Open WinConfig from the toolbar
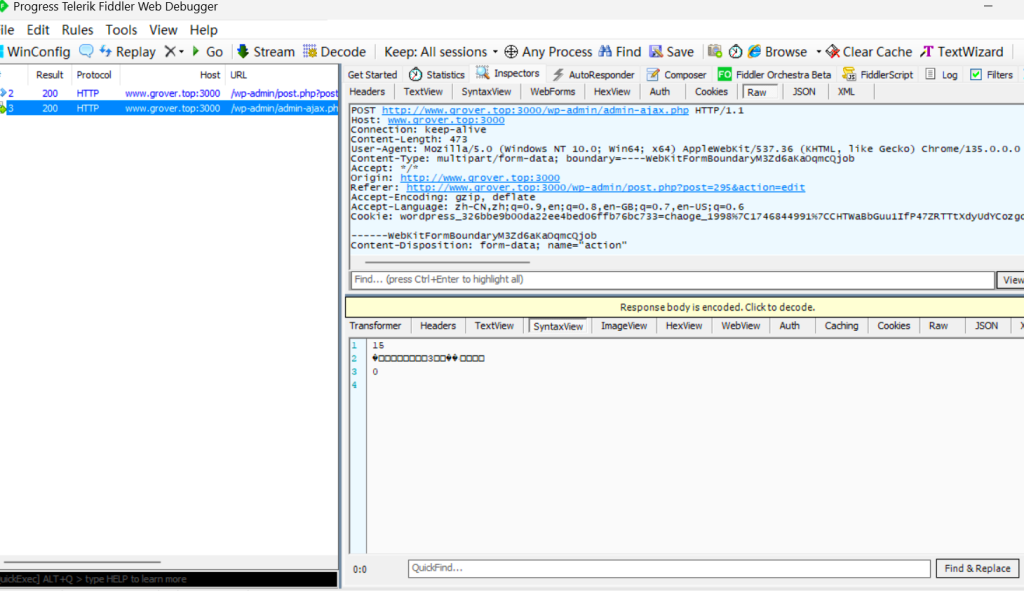The height and width of the screenshot is (591, 1024). click(35, 52)
